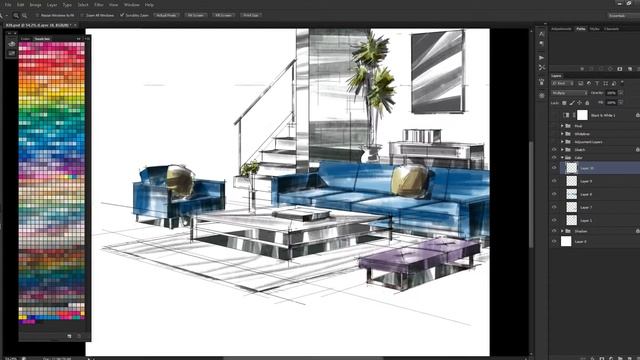Create new swatch icon at Swatches panel bottom
The width and height of the screenshot is (640, 360).
click(69, 336)
